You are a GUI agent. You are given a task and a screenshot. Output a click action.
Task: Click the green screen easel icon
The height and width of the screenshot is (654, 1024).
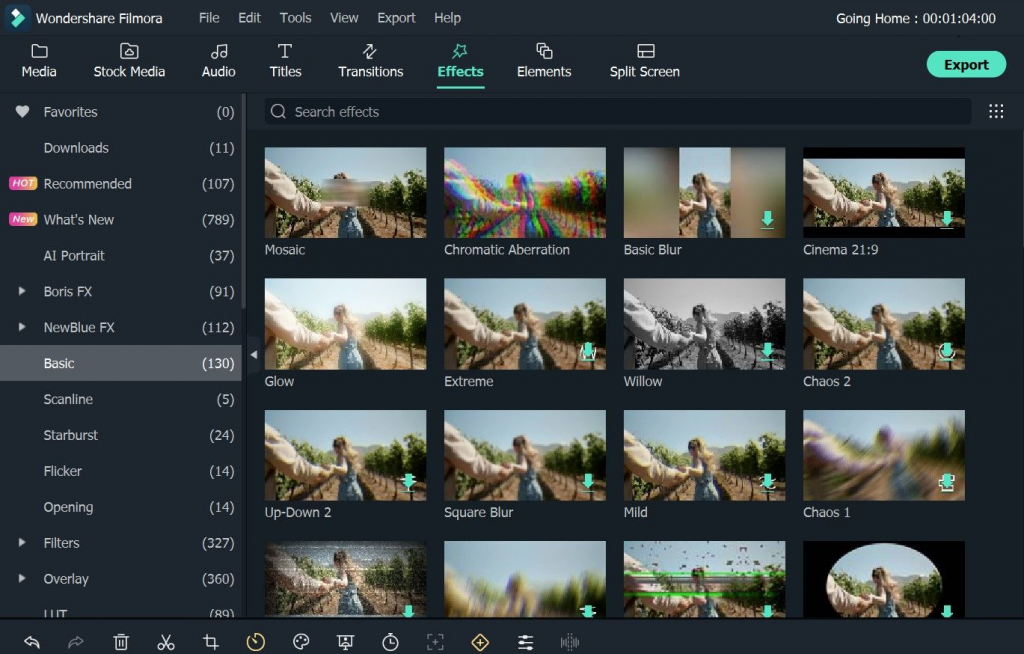345,642
